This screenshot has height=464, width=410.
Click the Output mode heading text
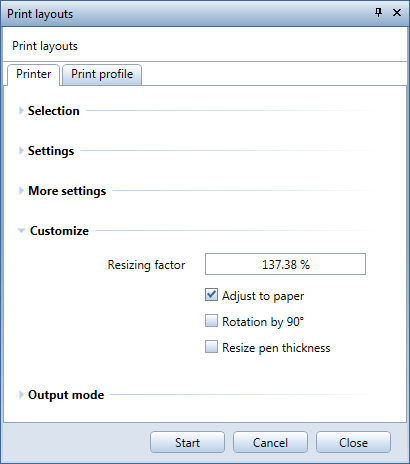tap(66, 395)
